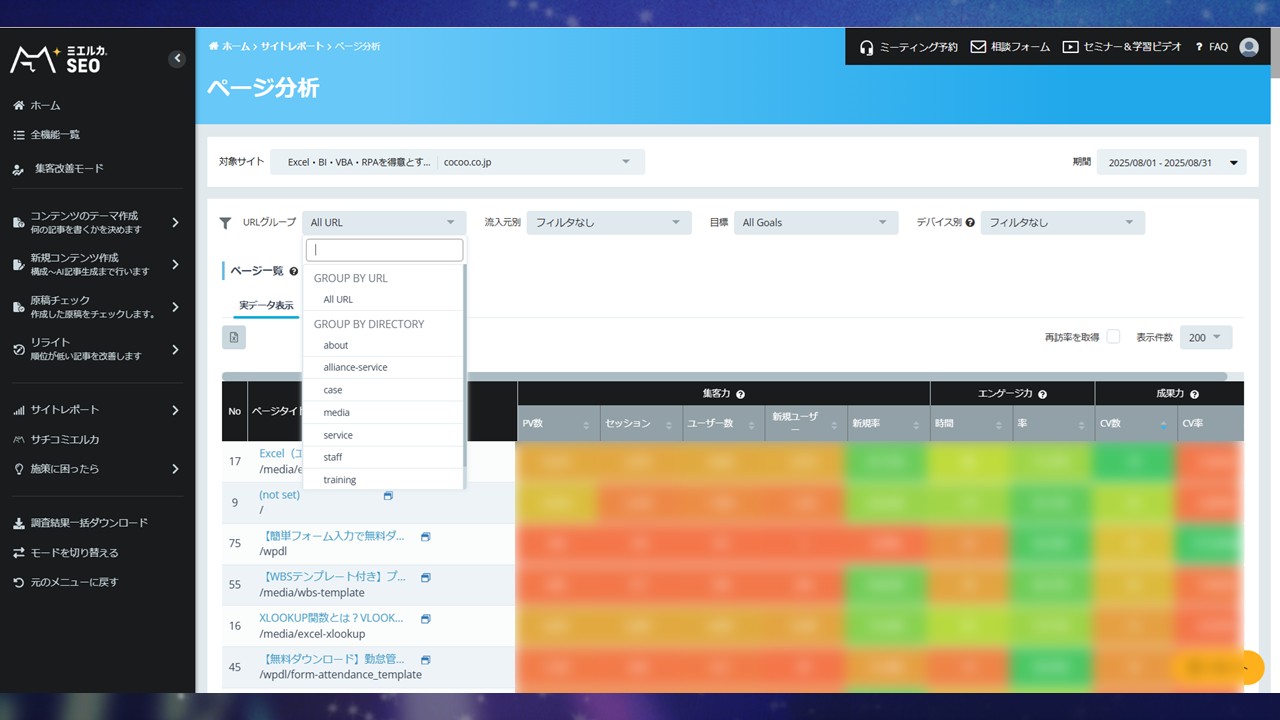The image size is (1280, 720).
Task: Expand the デバイス別 filter dropdown
Action: tap(1062, 223)
